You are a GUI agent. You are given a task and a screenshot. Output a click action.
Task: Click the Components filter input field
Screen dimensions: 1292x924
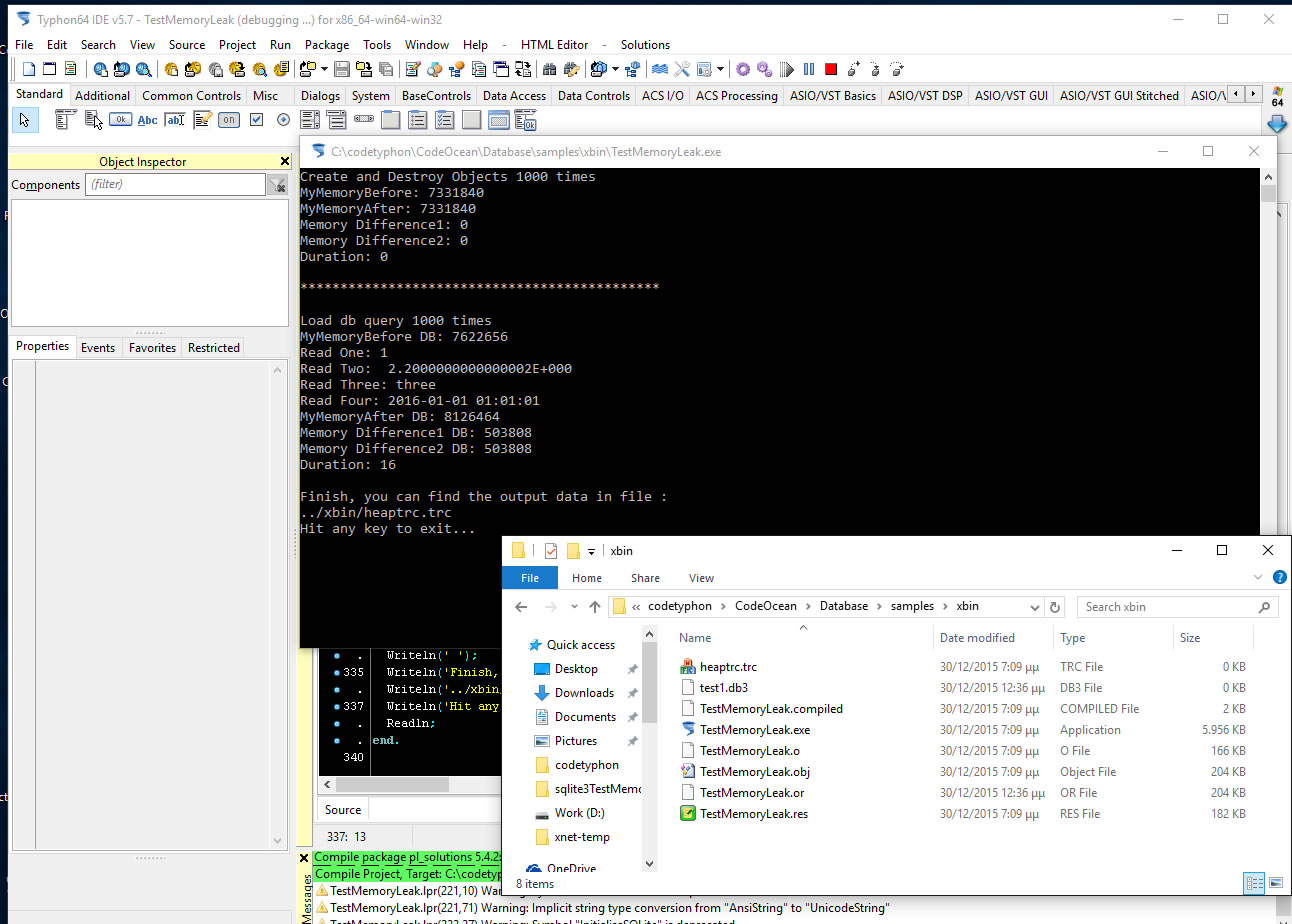[175, 184]
